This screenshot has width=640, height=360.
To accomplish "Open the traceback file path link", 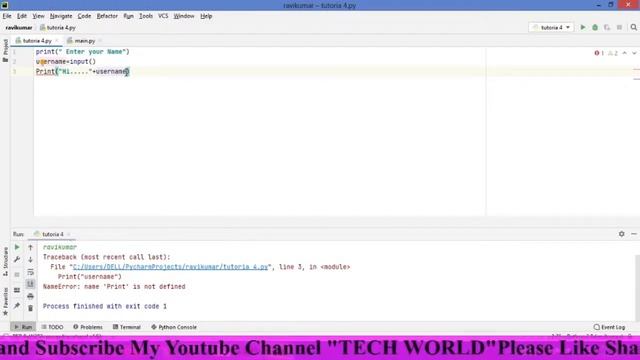I will [170, 267].
